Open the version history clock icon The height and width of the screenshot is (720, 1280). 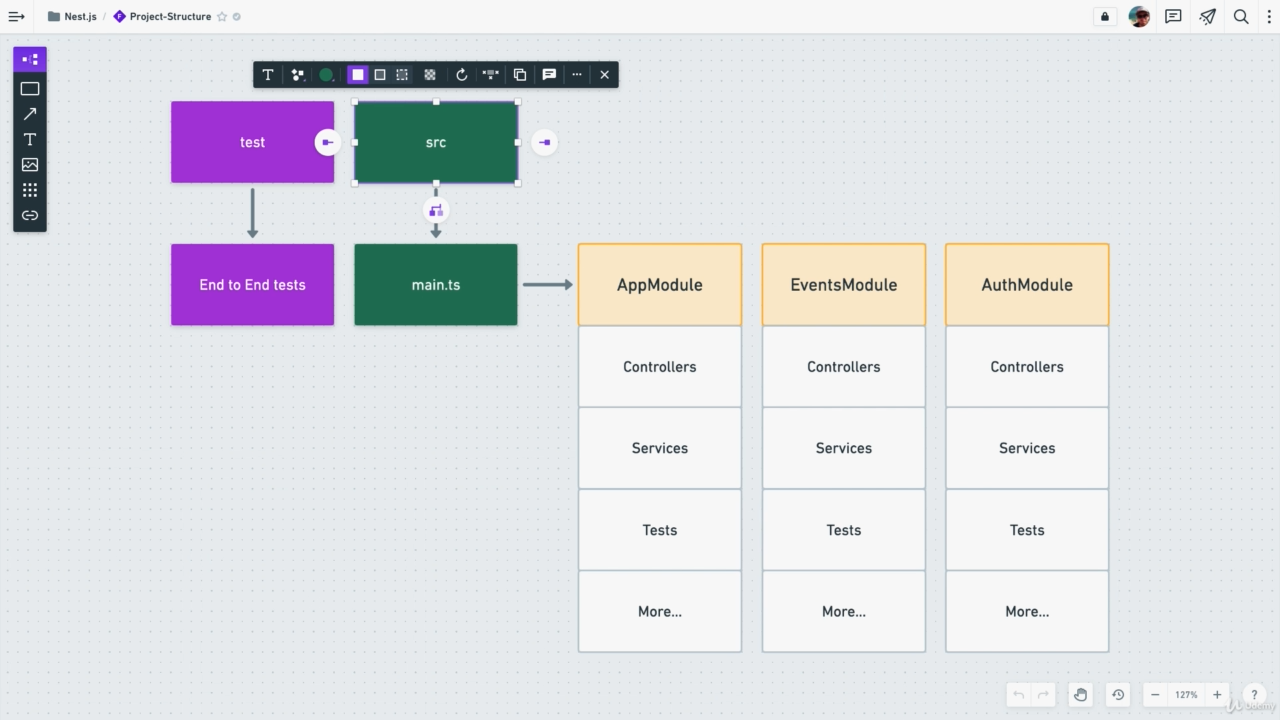point(1118,695)
